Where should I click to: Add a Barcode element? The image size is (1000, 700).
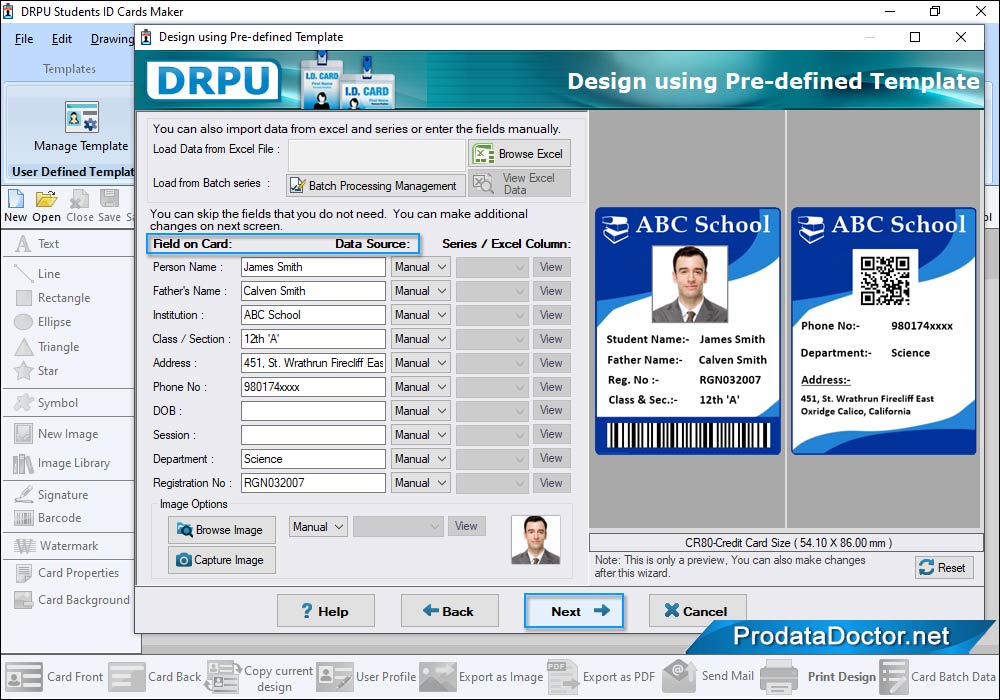[x=48, y=518]
